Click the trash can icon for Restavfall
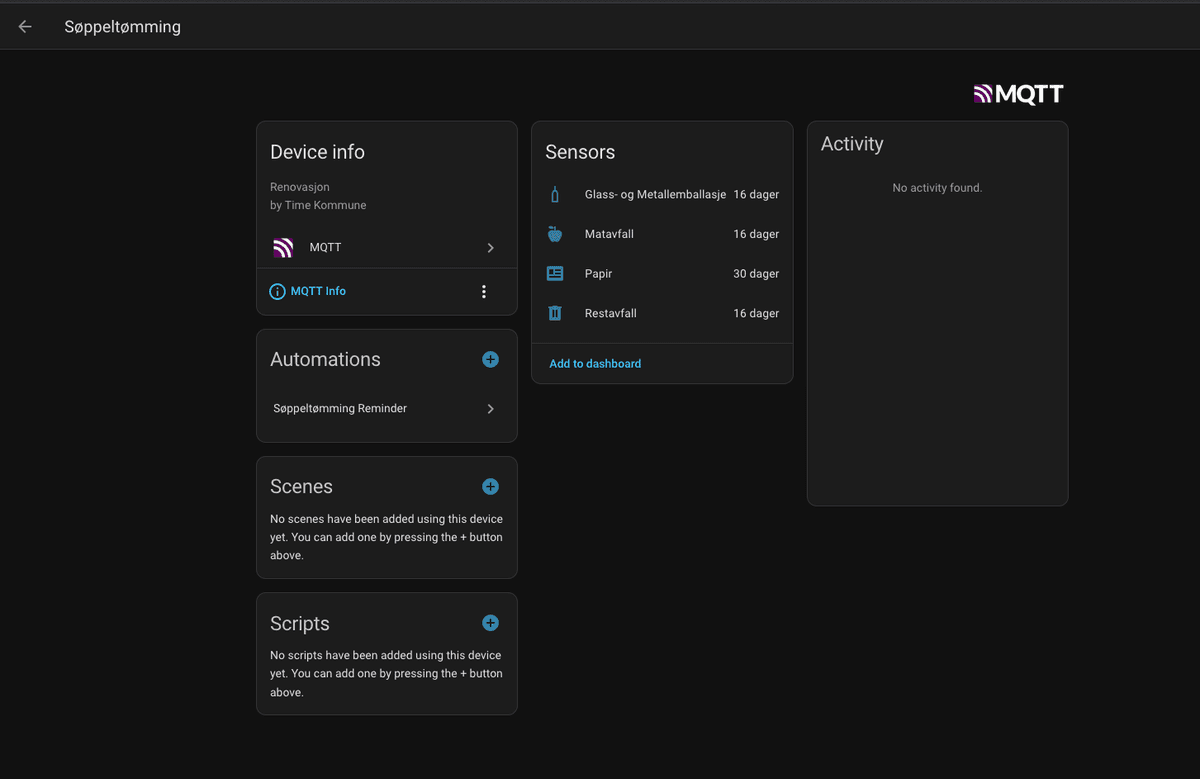This screenshot has height=779, width=1200. pyautogui.click(x=555, y=313)
